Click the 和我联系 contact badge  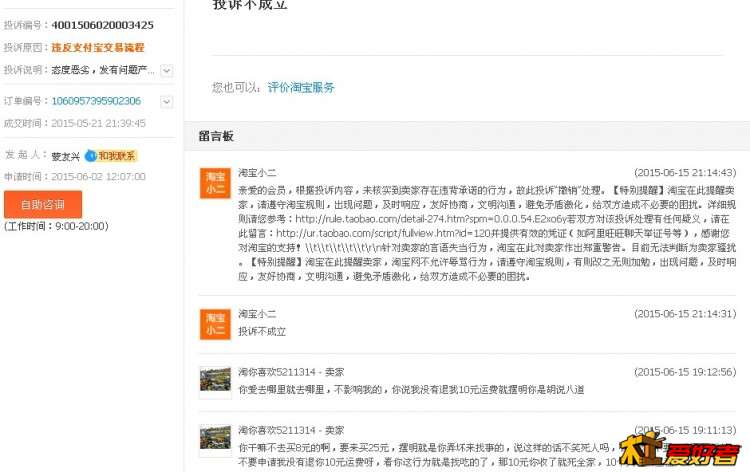pos(110,156)
